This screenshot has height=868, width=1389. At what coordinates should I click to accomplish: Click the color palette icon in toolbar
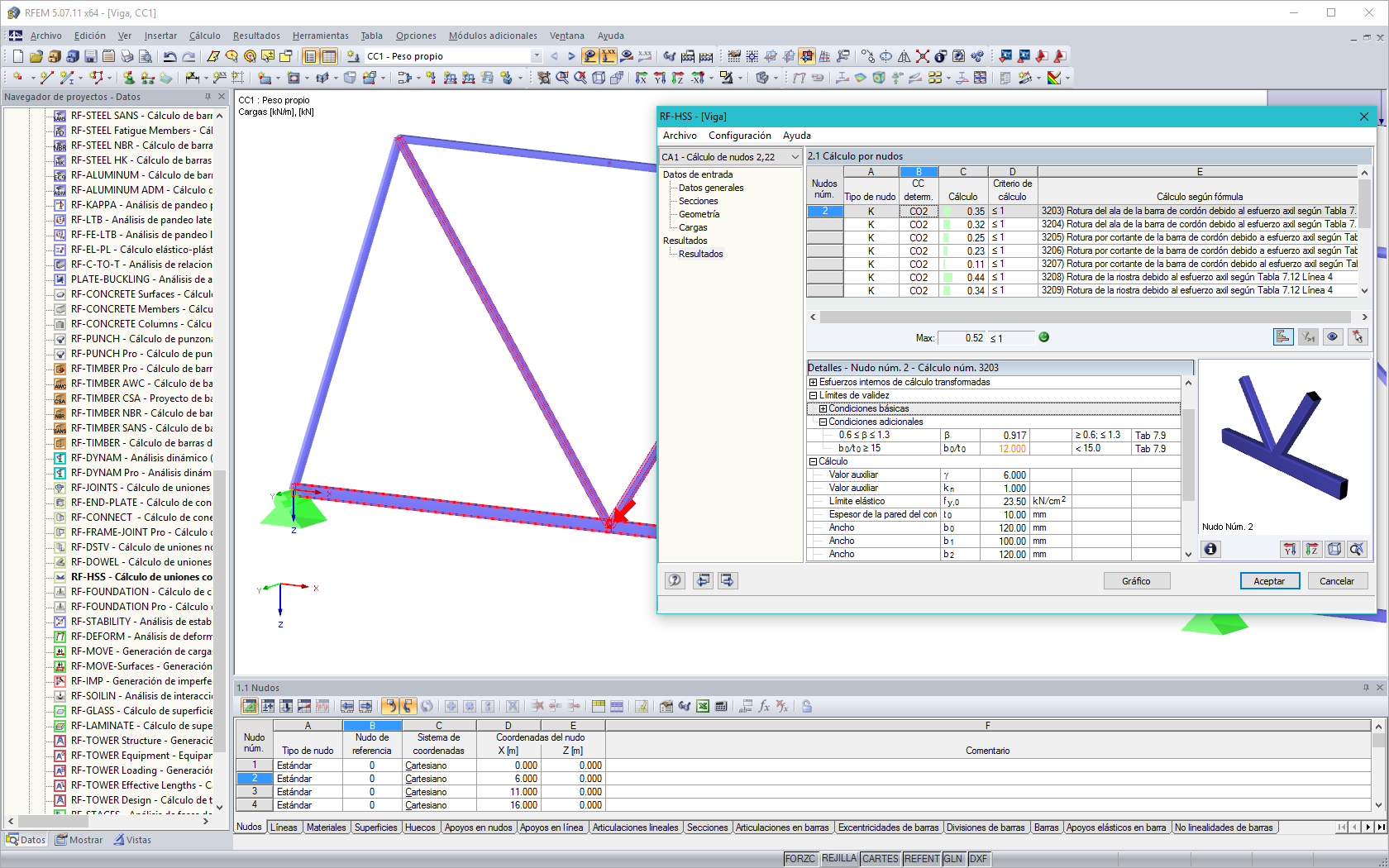click(1053, 78)
